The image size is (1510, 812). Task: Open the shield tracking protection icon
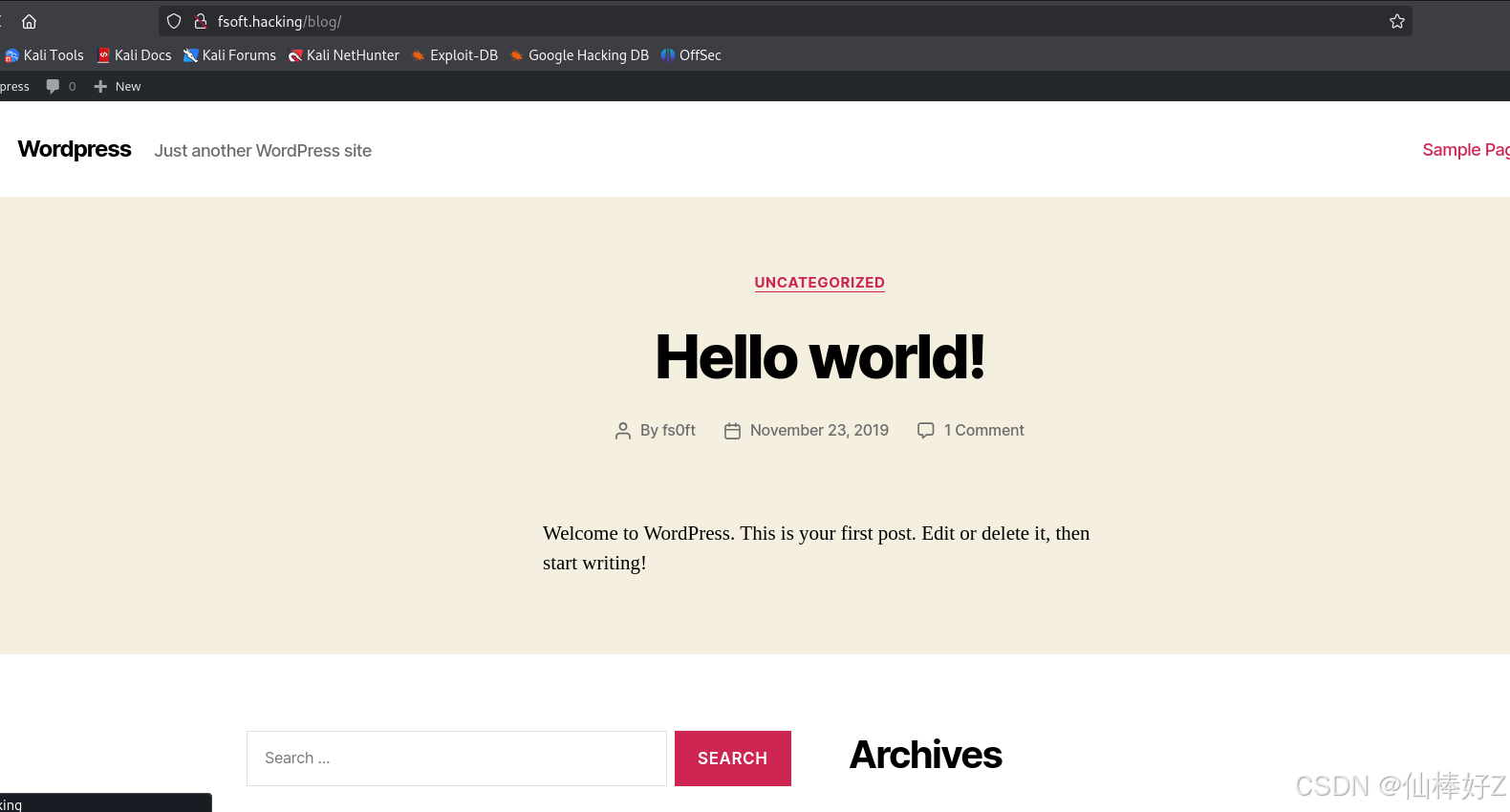click(x=174, y=21)
